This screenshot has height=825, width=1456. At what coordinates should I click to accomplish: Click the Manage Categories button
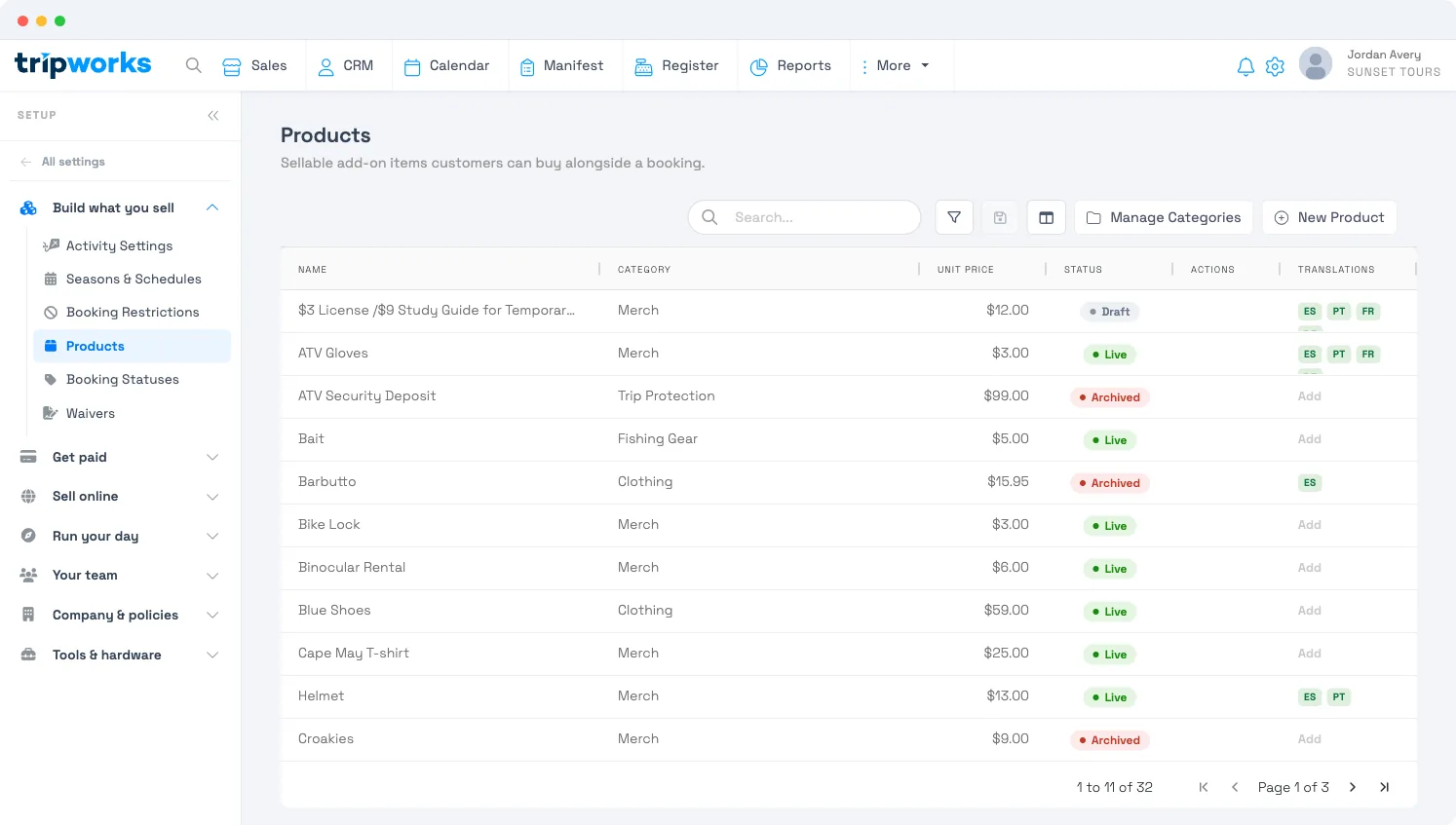coord(1164,217)
